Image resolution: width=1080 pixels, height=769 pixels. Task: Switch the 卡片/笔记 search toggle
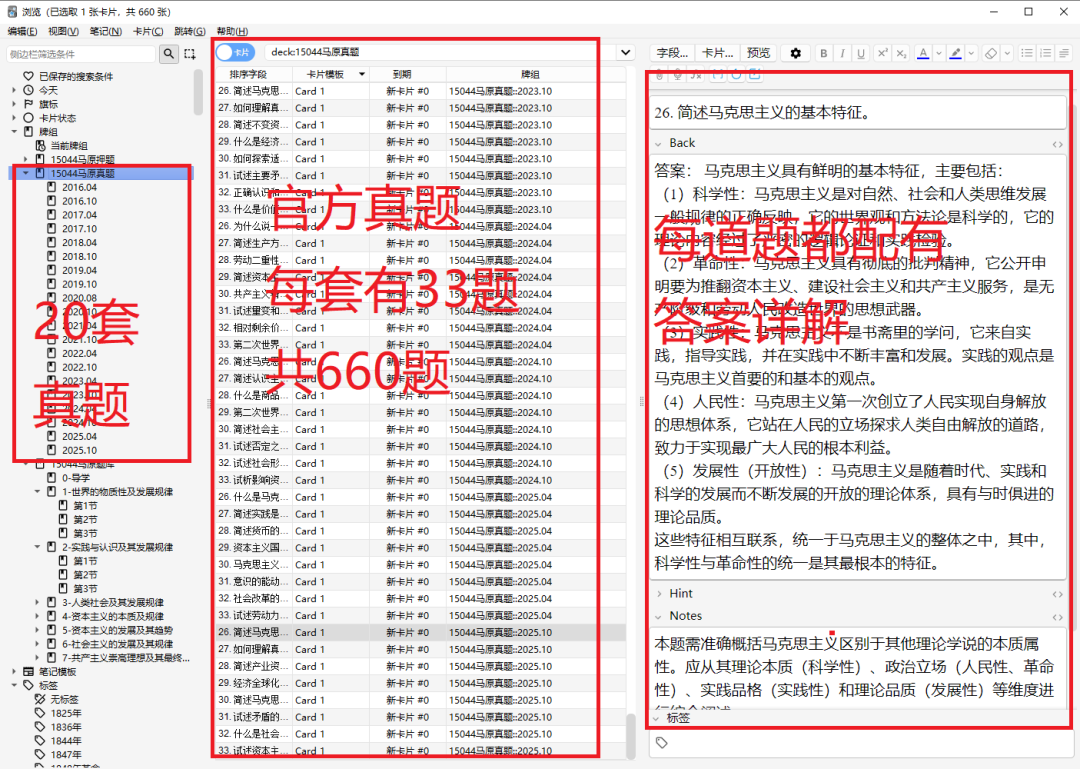coord(236,53)
